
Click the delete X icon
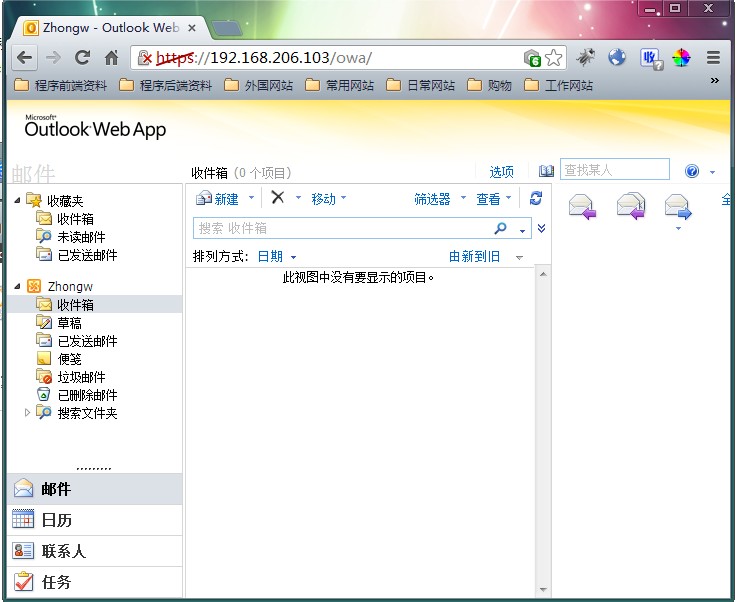278,197
